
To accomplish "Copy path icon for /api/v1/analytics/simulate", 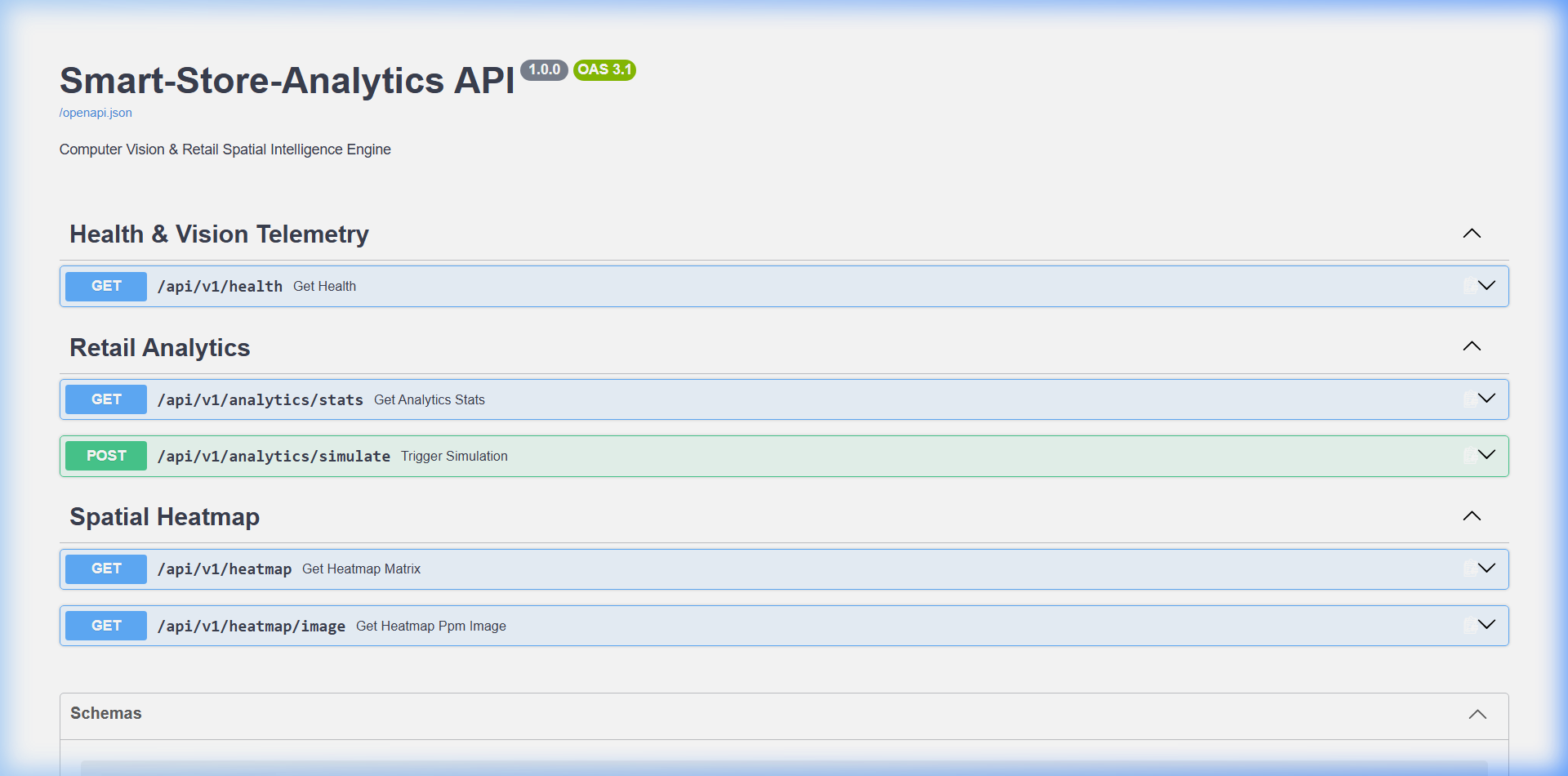I will point(1469,456).
